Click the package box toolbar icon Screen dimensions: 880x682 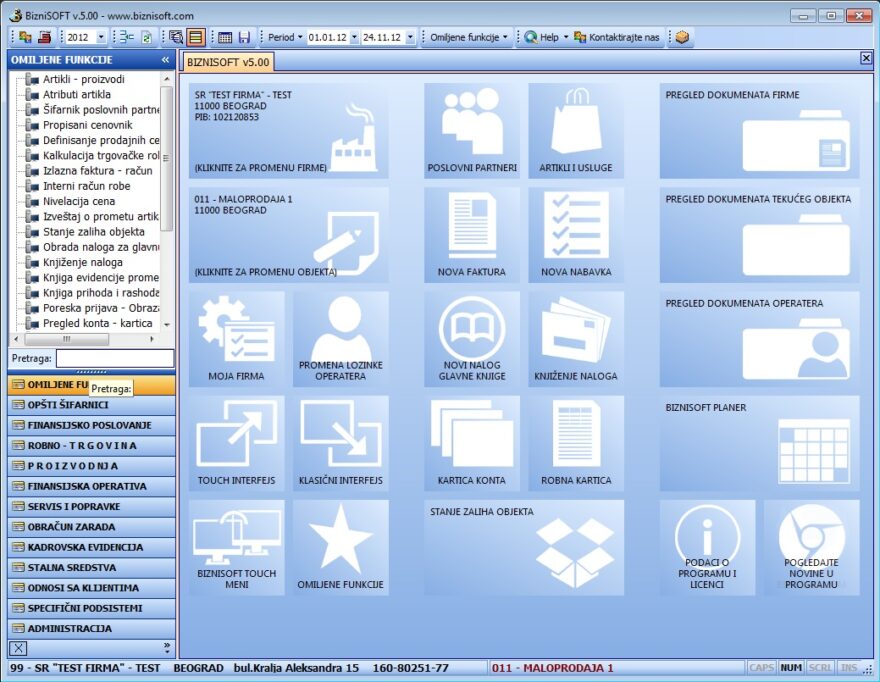(x=682, y=37)
